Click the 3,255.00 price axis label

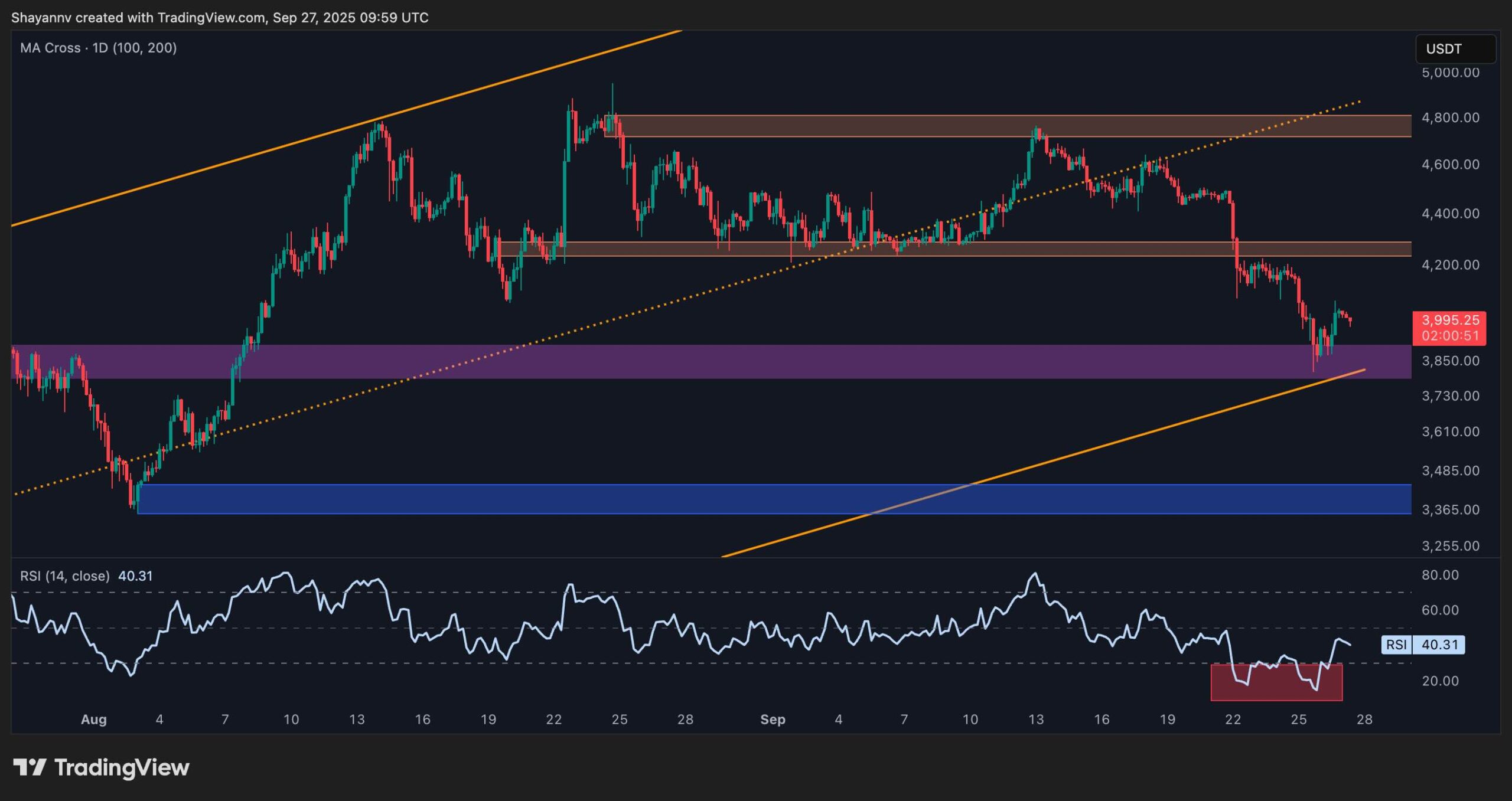coord(1450,546)
